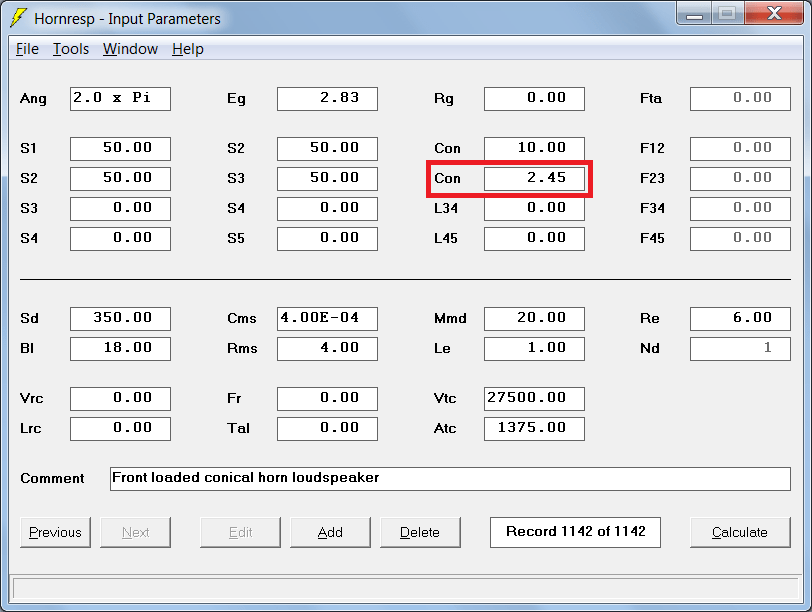
Task: Click the Lrc input field
Action: pyautogui.click(x=120, y=429)
